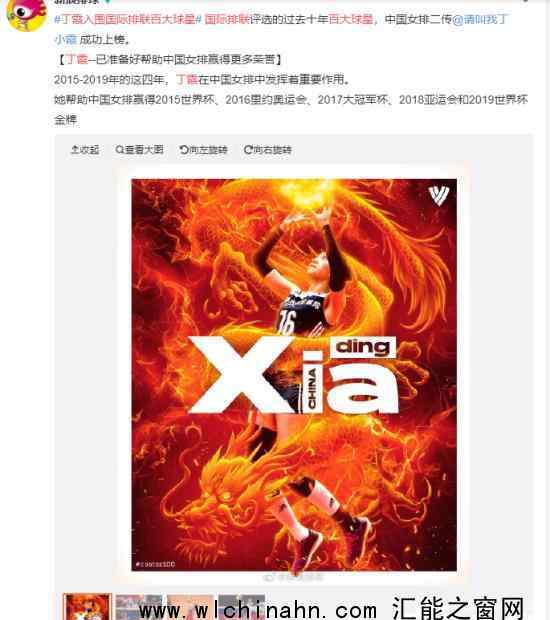Viewport: 550px width, 620px height.
Task: Select the fourth thumbnail in the strip
Action: 242,607
